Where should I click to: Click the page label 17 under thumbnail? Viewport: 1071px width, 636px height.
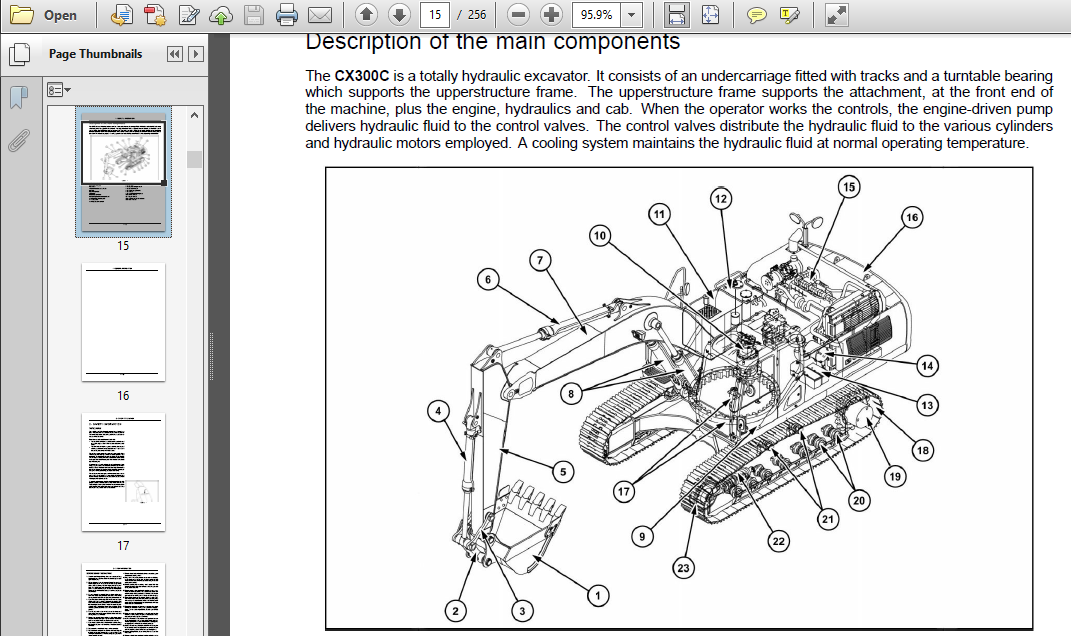point(123,546)
